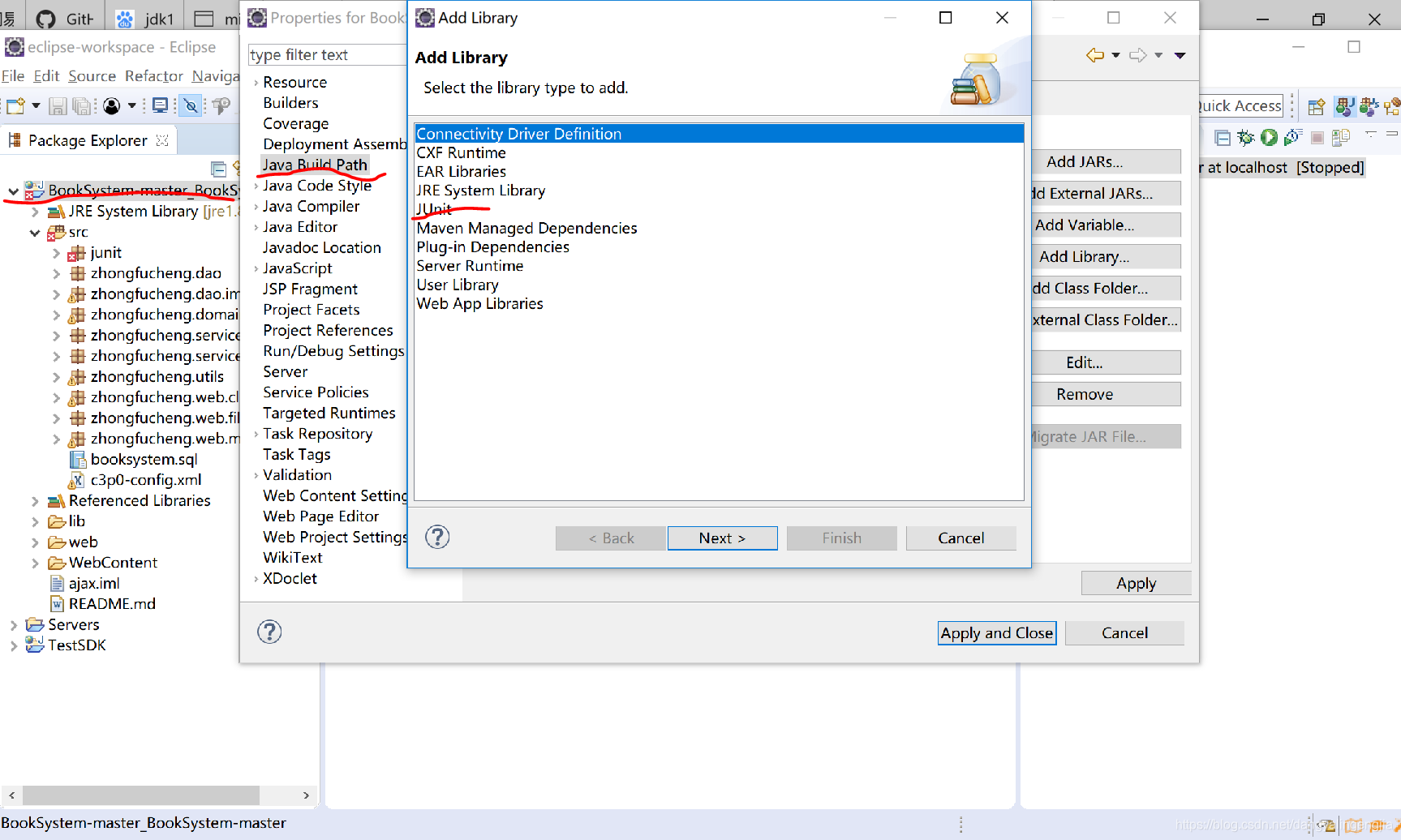
Task: Switch to the JavaScript perspective icon
Action: click(1369, 106)
